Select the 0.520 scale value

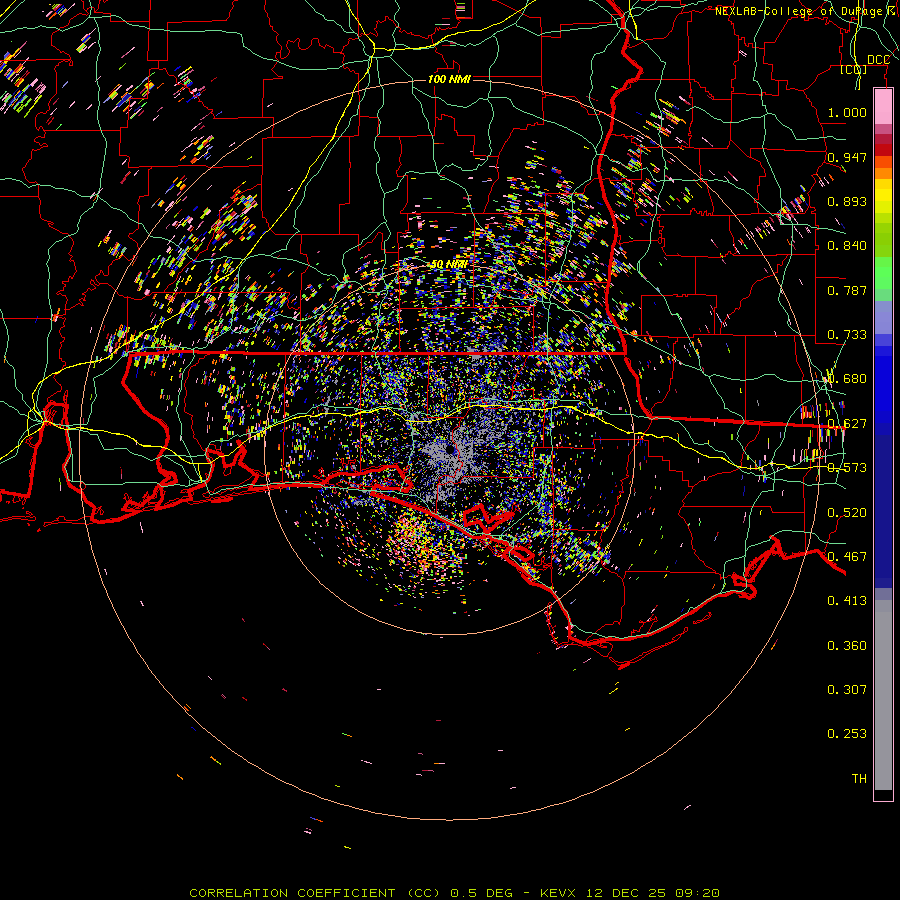click(847, 513)
